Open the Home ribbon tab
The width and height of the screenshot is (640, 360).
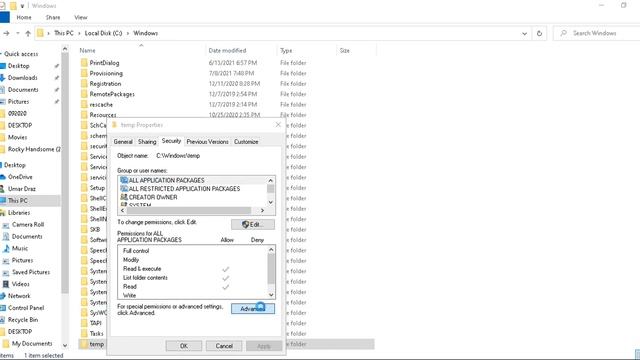[24, 18]
